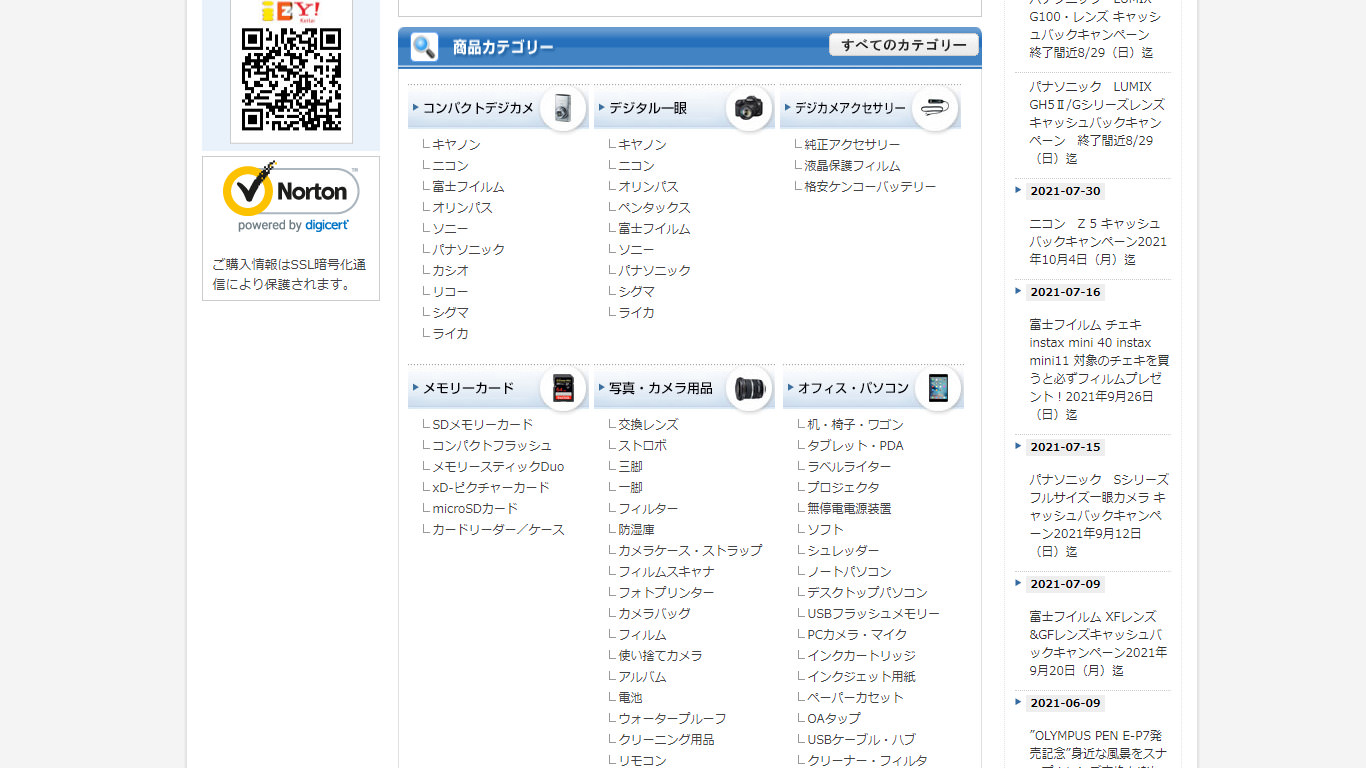Viewport: 1366px width, 768px height.
Task: Open ウォータープルーフ link
Action: (672, 719)
